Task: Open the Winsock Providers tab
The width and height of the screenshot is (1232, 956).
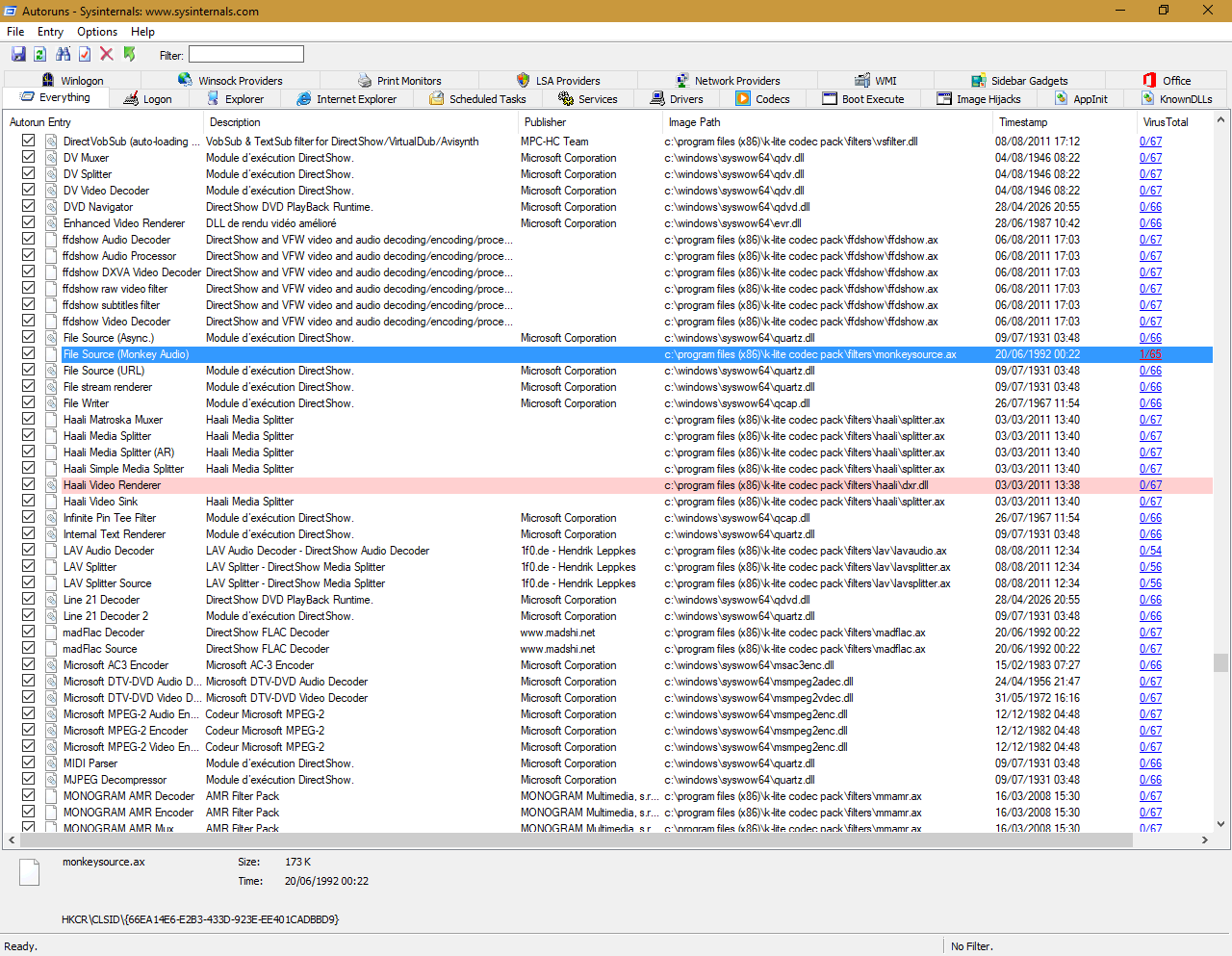Action: 230,81
